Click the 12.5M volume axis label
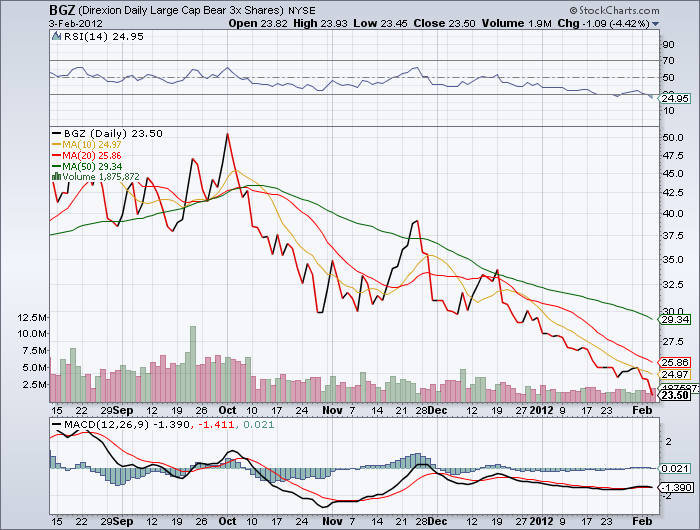This screenshot has height=530, width=700. [x=32, y=317]
